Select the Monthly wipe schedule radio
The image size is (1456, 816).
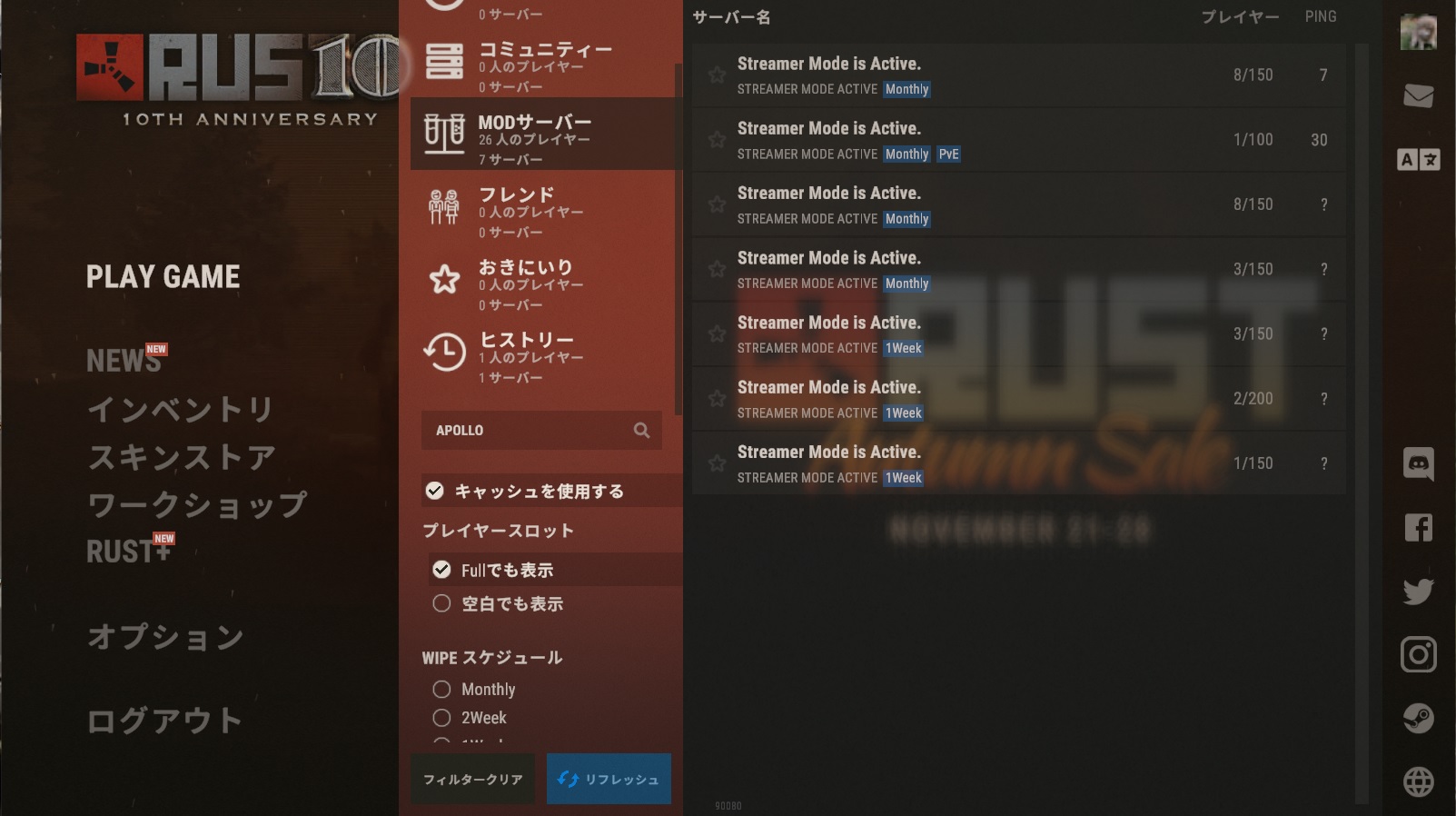(x=441, y=690)
